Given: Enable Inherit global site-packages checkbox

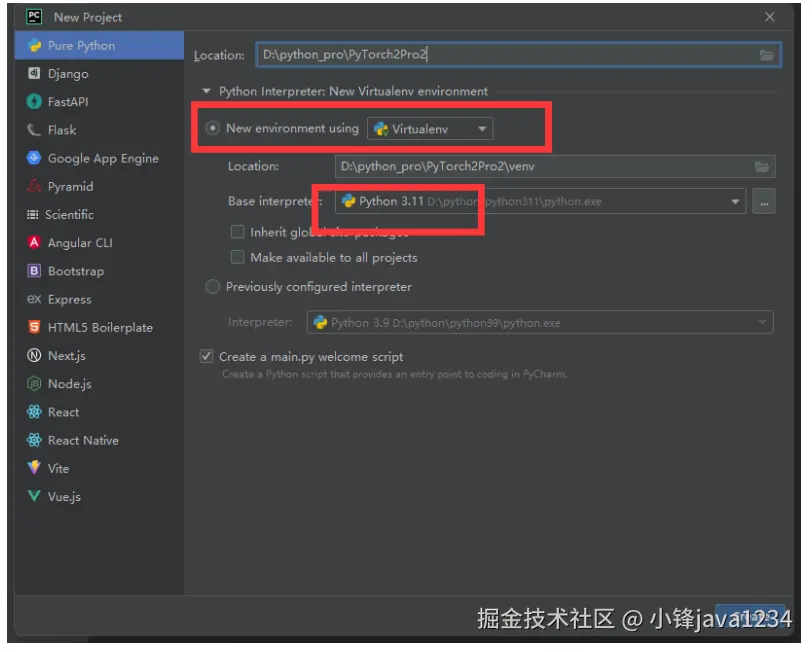Looking at the screenshot, I should tap(238, 231).
